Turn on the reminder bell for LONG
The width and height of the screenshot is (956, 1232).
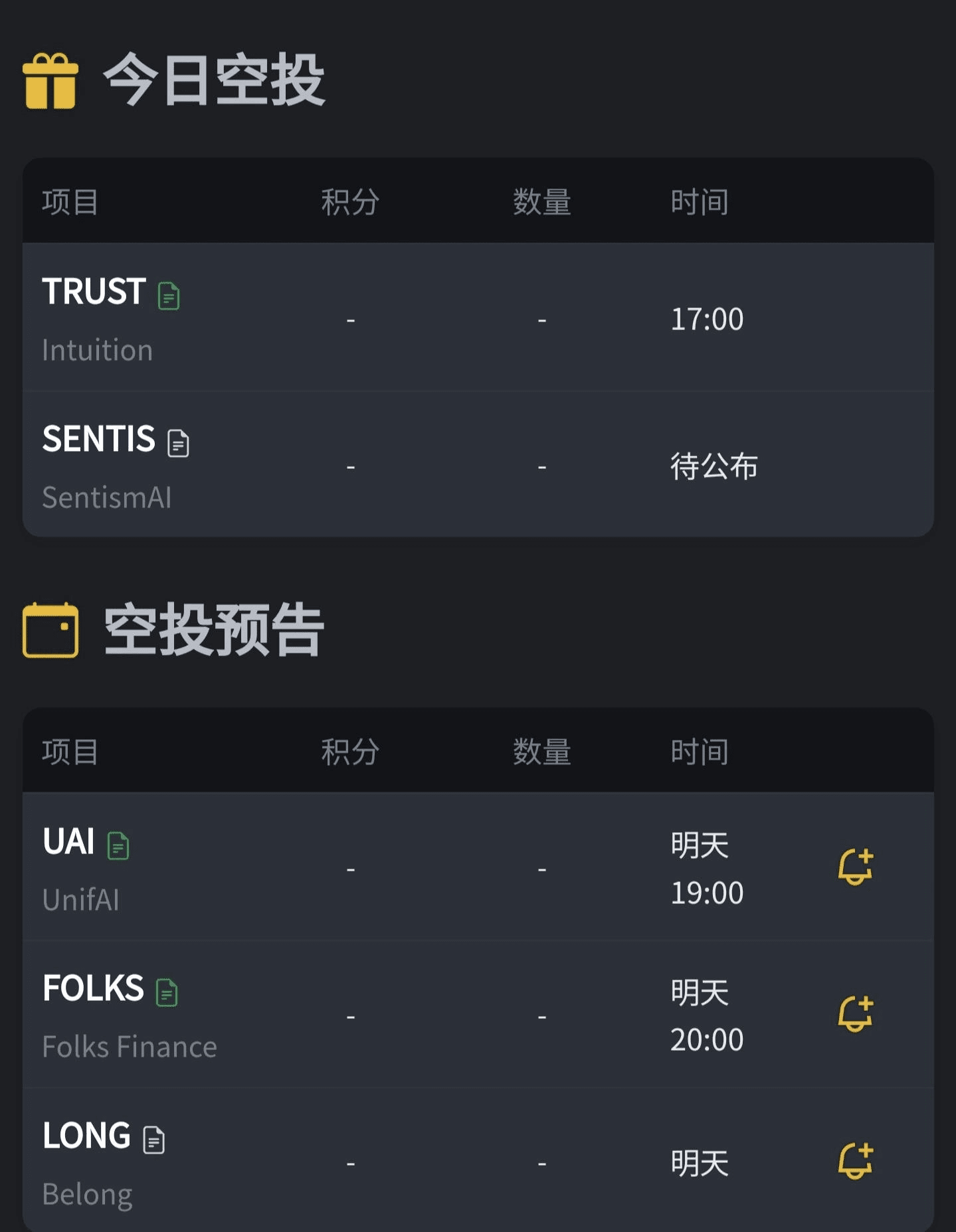coord(855,1162)
